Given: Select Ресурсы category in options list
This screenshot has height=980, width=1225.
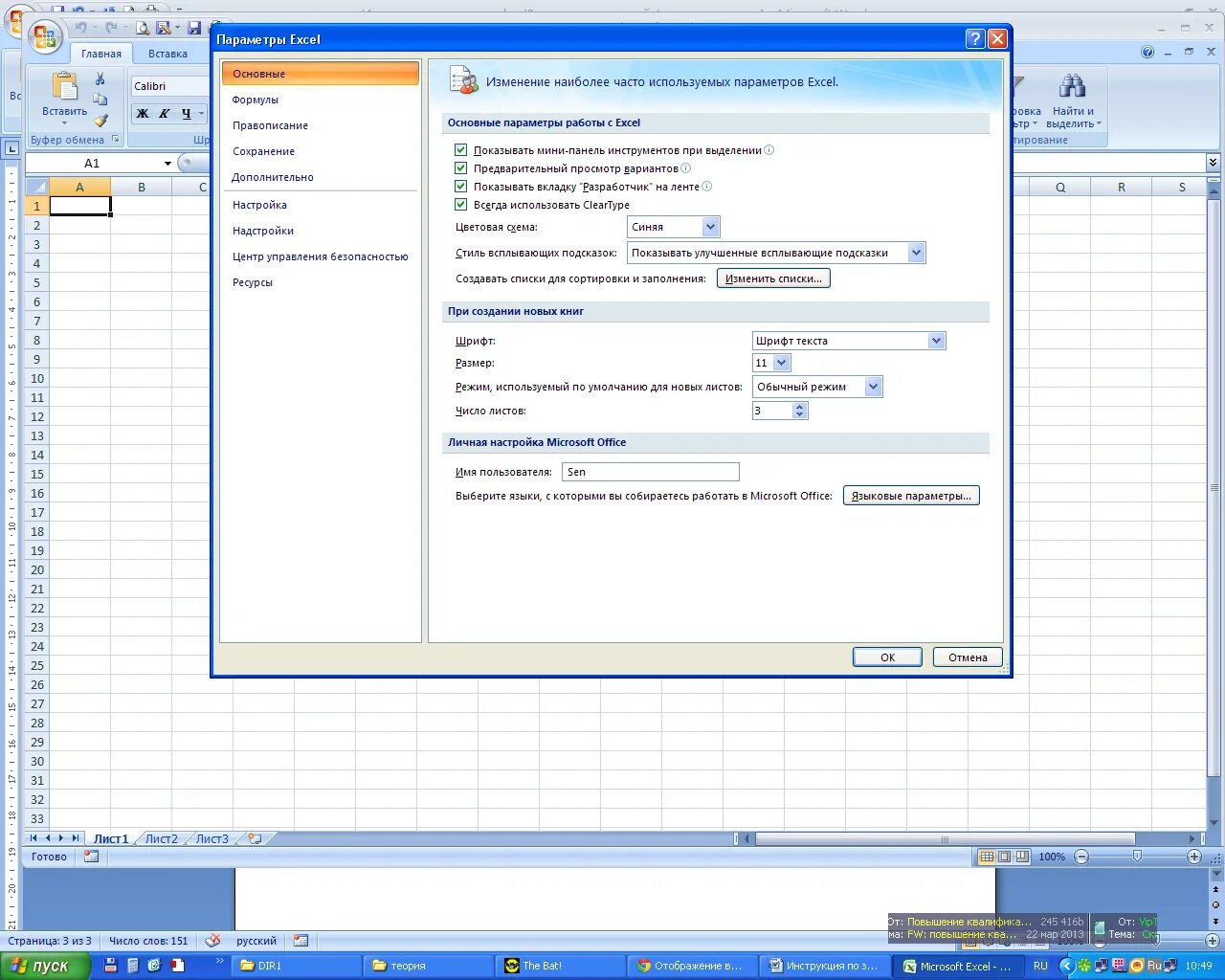Looking at the screenshot, I should (253, 282).
